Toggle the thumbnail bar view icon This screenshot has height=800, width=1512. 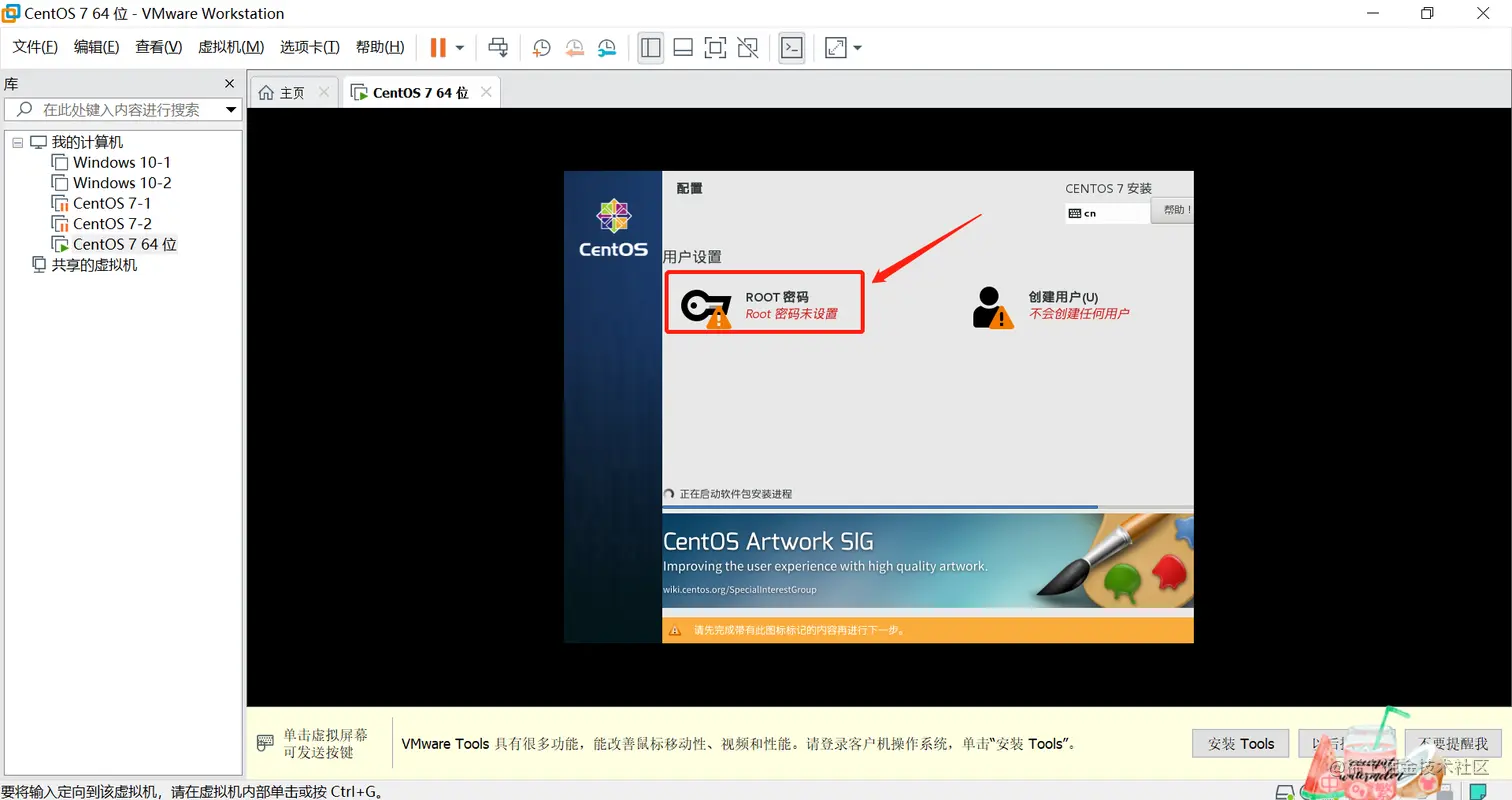coord(683,47)
